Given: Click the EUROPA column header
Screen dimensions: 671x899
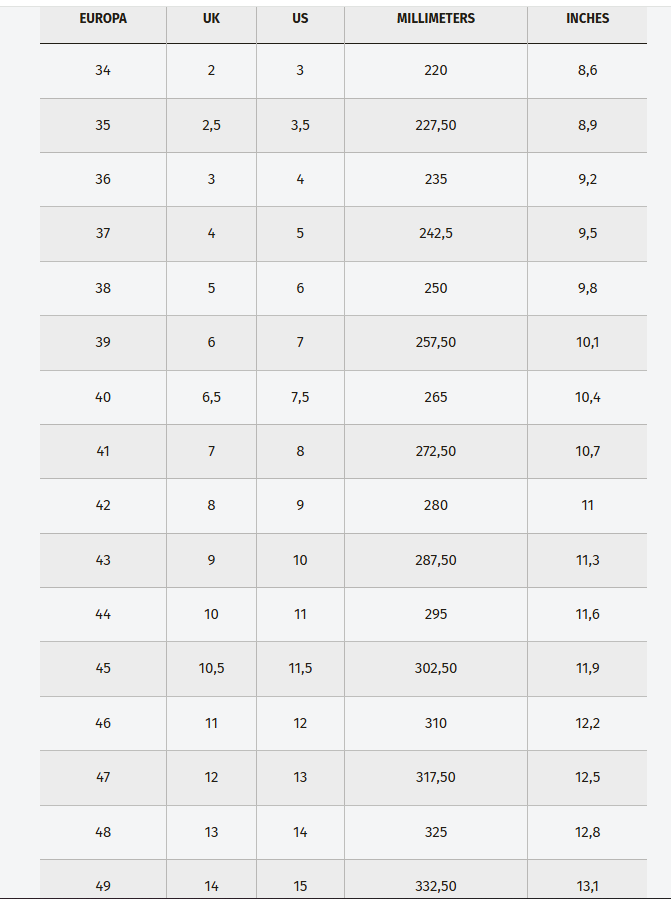Looking at the screenshot, I should pyautogui.click(x=103, y=19).
